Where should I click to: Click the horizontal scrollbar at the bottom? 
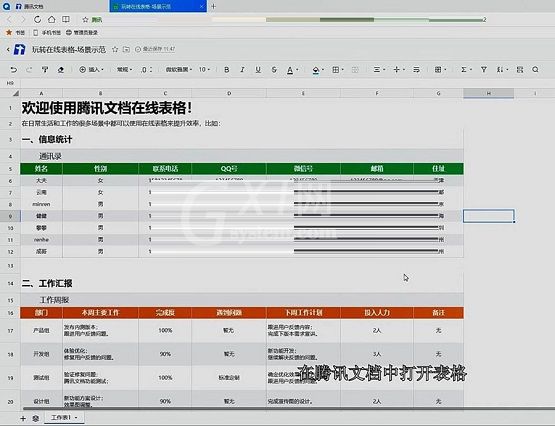(288, 409)
